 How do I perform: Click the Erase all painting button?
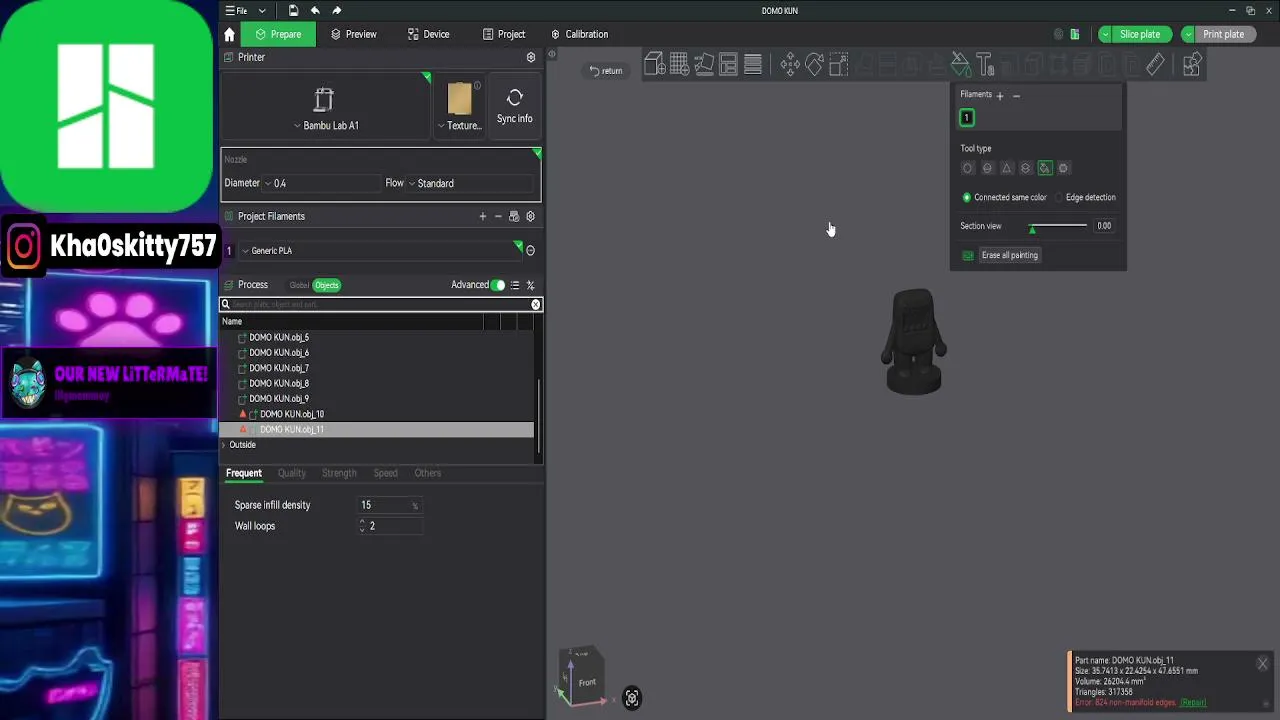point(1010,255)
